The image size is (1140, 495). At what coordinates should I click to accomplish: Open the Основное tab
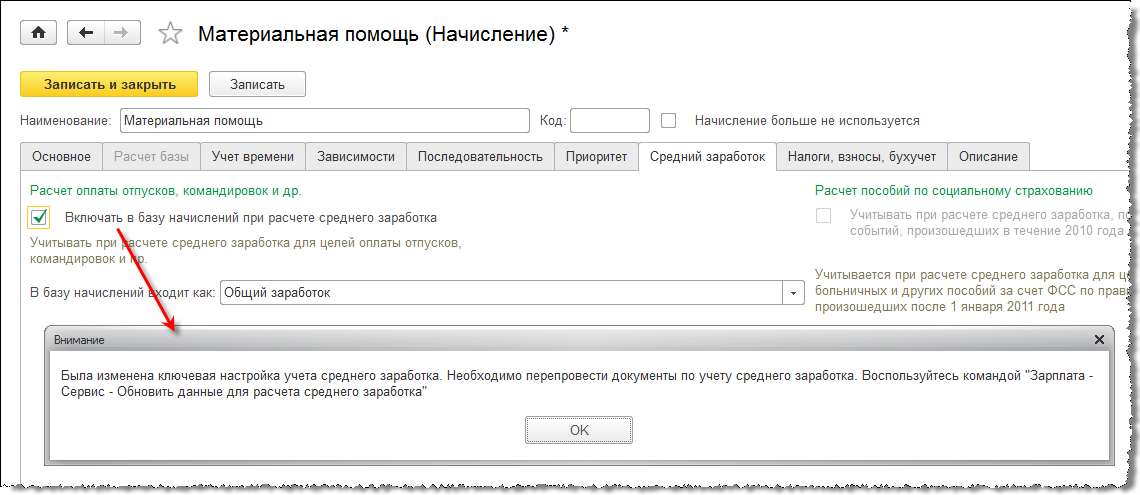[x=61, y=156]
